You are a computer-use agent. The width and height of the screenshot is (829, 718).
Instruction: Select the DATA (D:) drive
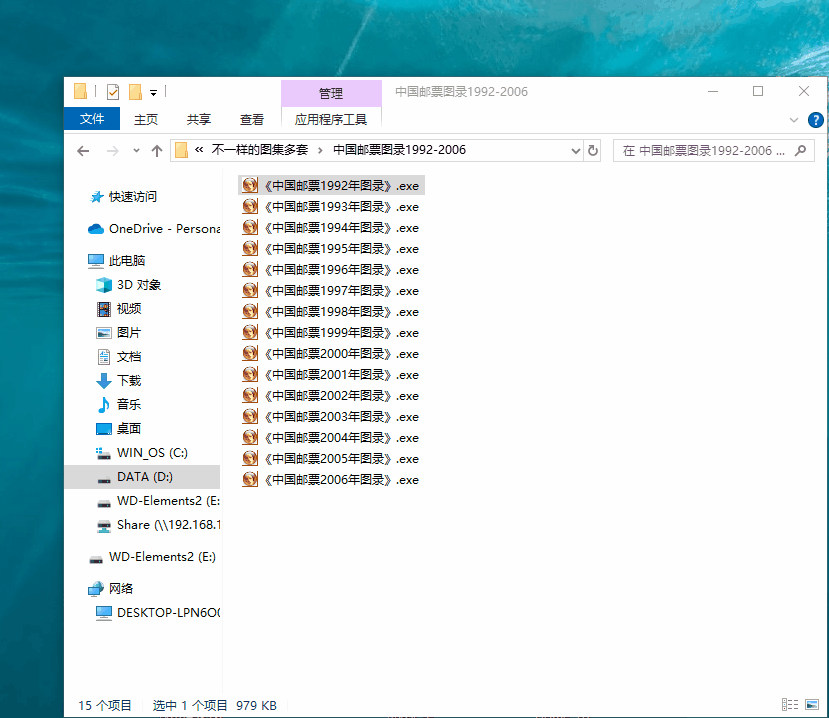click(142, 477)
